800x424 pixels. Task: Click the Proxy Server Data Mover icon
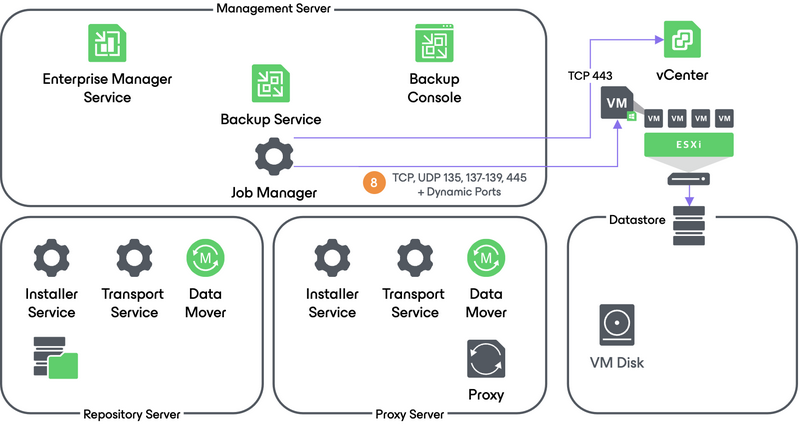(486, 258)
